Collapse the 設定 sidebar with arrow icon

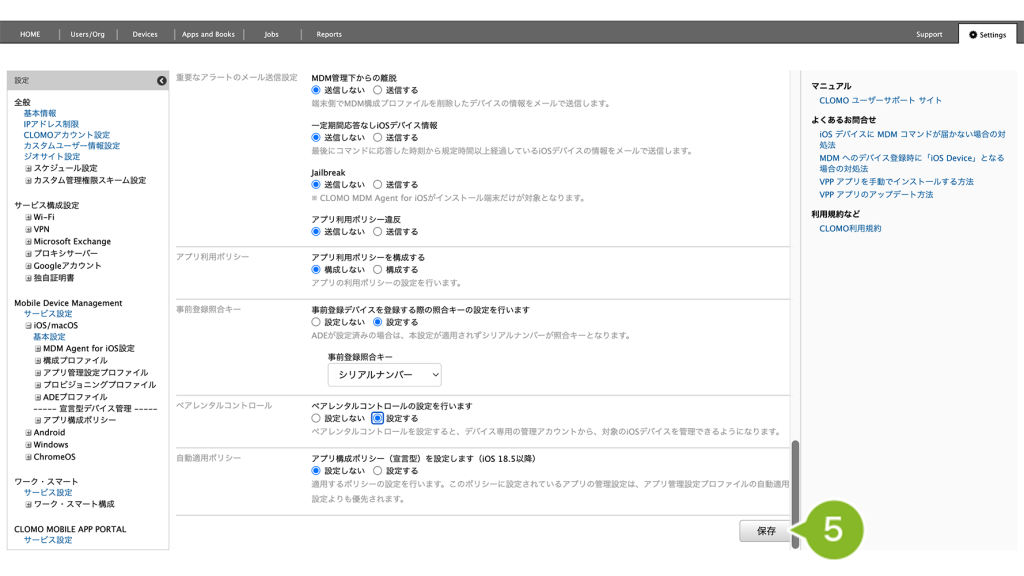(161, 80)
